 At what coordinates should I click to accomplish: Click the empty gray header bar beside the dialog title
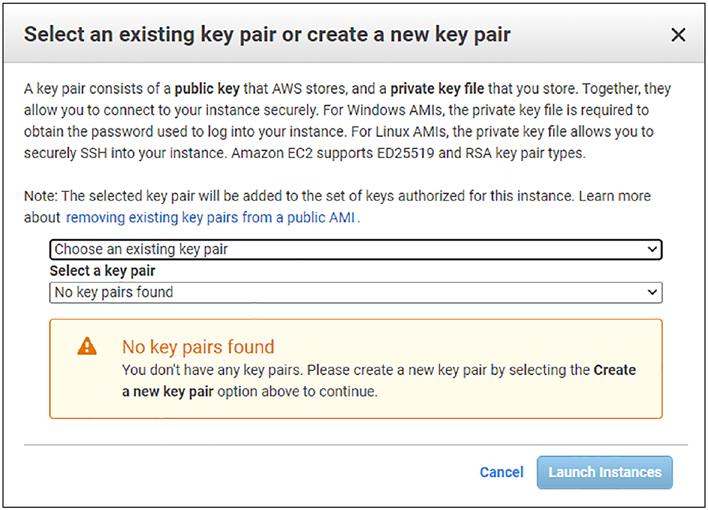click(589, 34)
